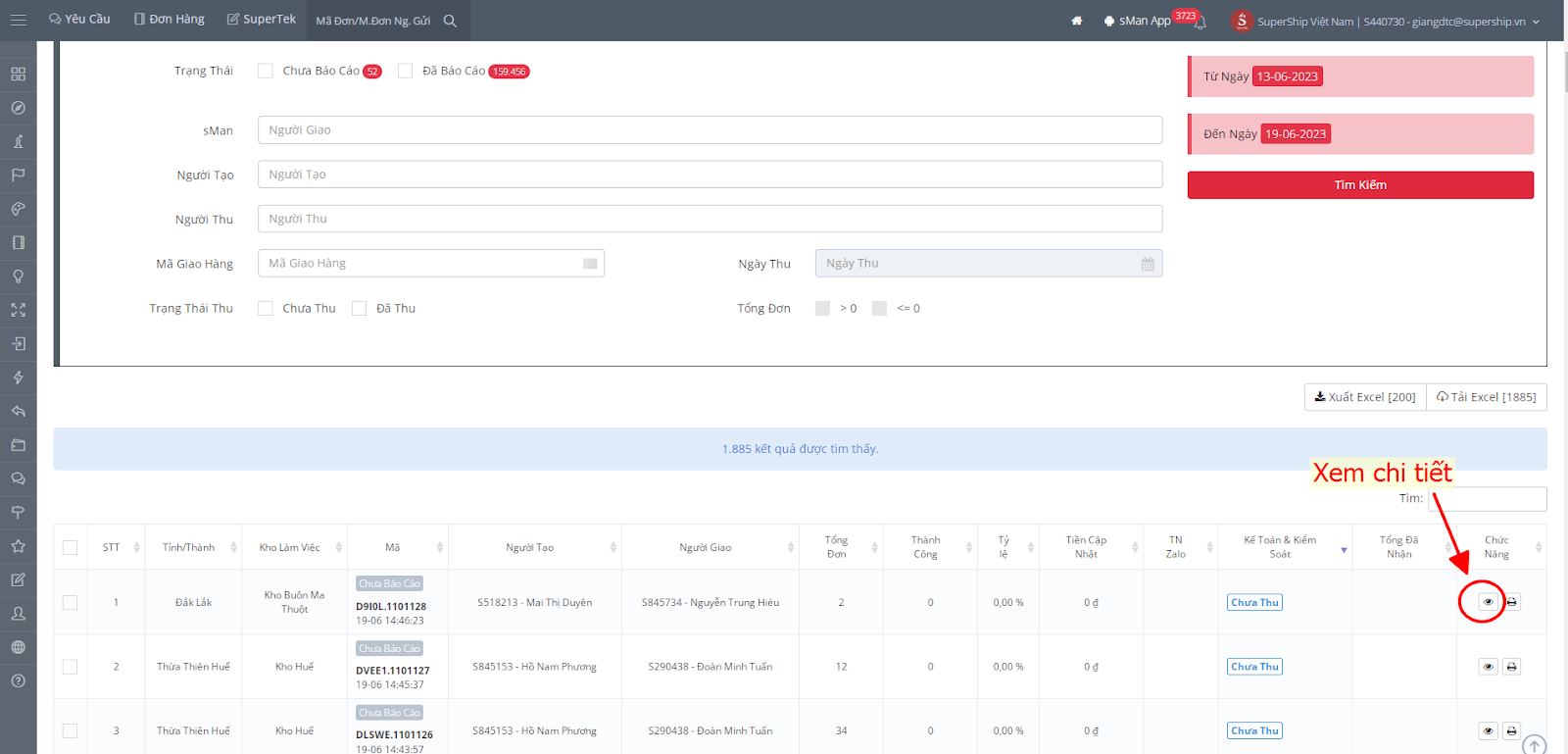Tick the Tổng Đơn > 0 checkbox

tap(822, 308)
